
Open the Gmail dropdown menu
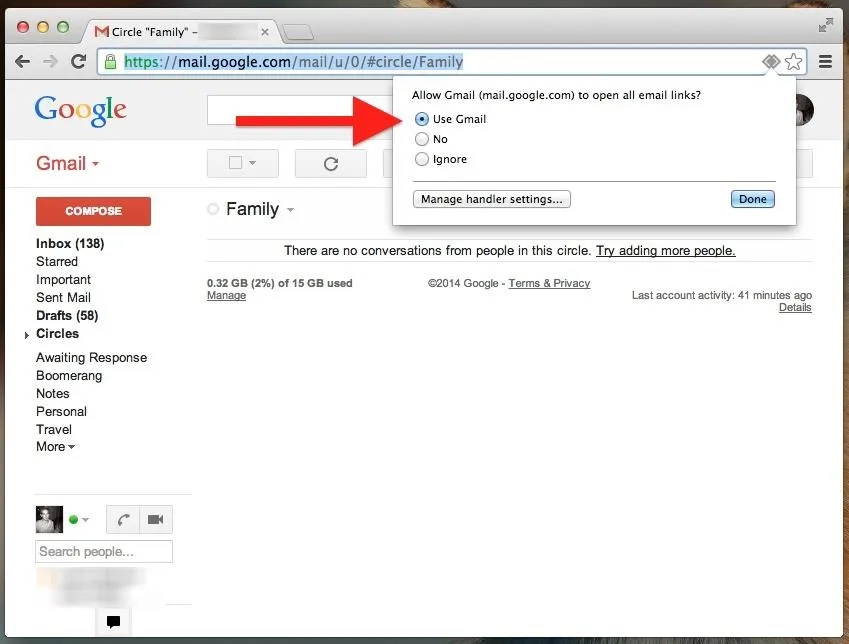click(x=68, y=163)
